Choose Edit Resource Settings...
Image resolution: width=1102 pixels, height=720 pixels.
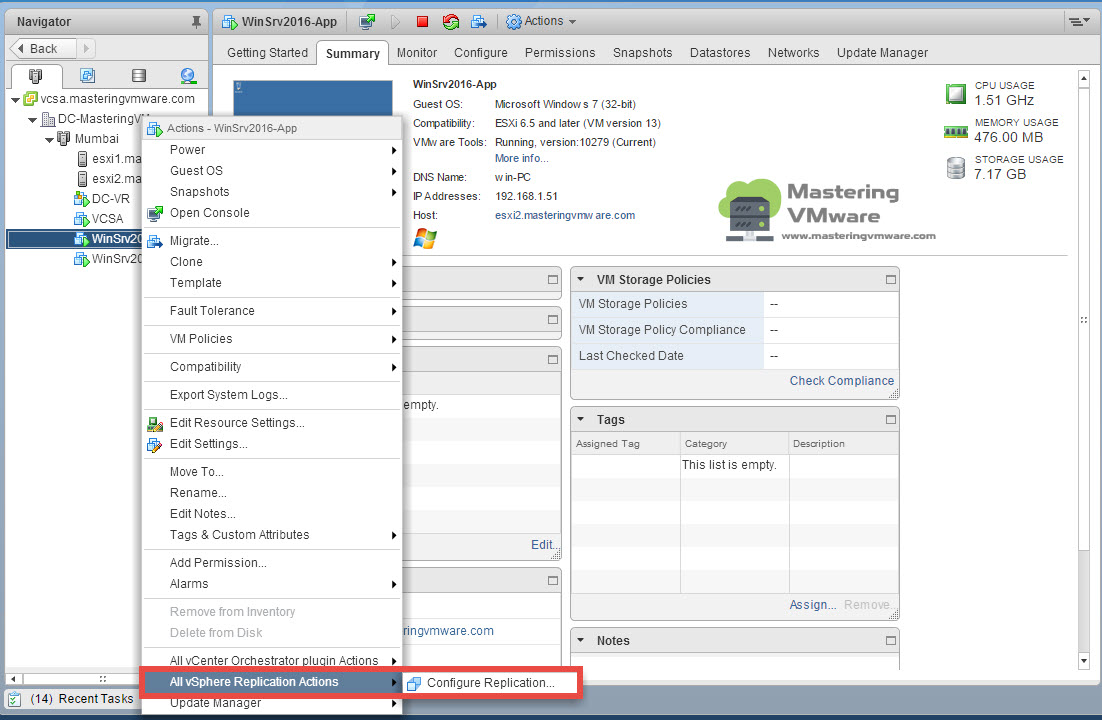point(272,423)
